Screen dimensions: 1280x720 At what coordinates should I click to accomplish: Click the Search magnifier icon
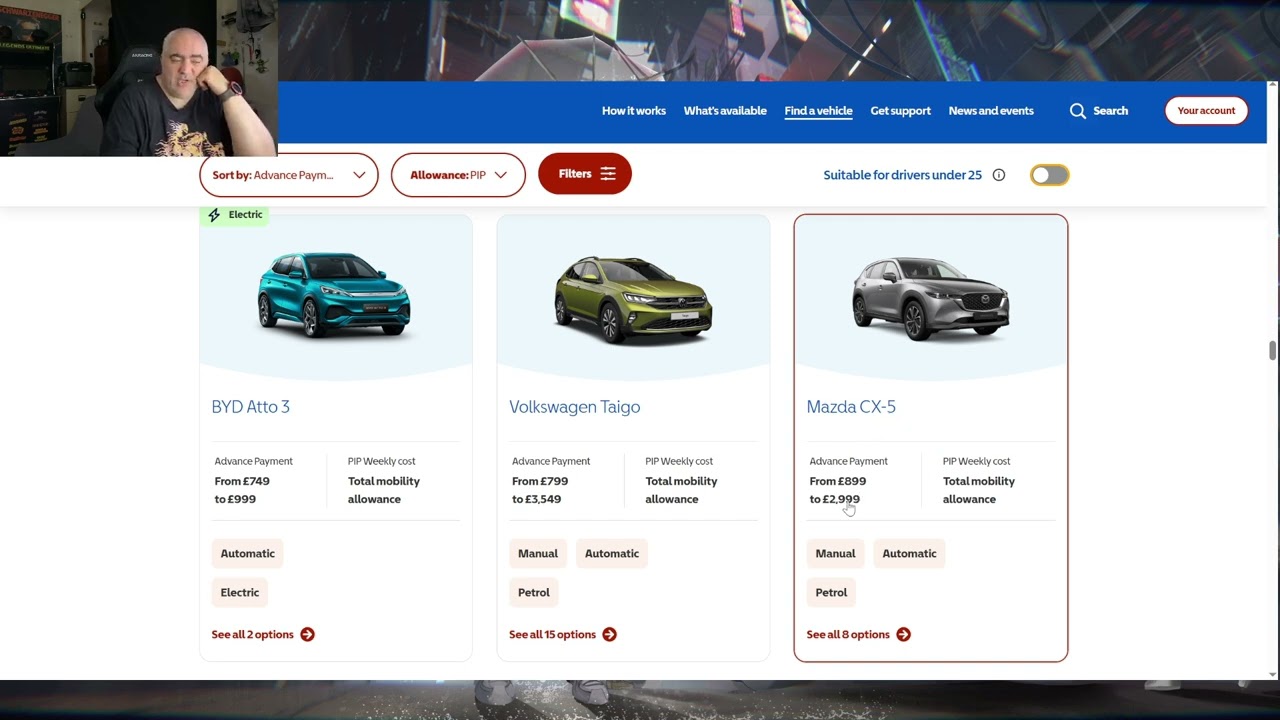click(1077, 111)
